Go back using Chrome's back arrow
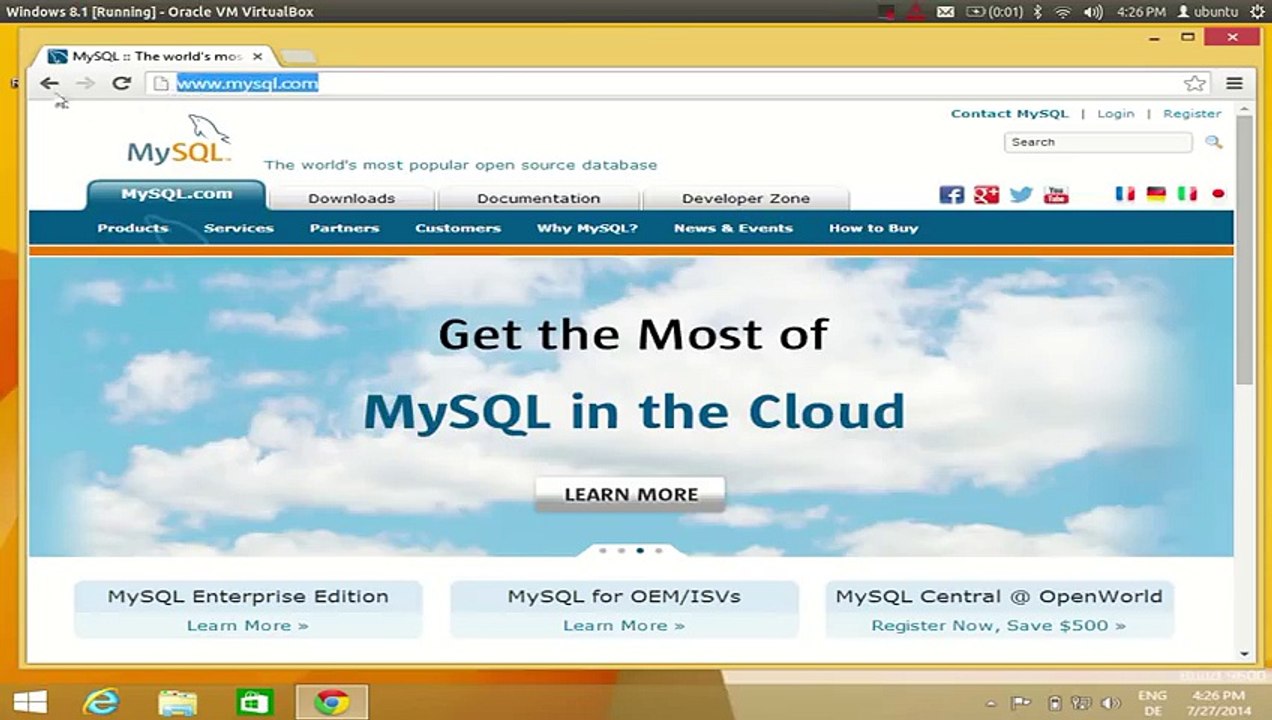This screenshot has height=720, width=1272. [49, 83]
